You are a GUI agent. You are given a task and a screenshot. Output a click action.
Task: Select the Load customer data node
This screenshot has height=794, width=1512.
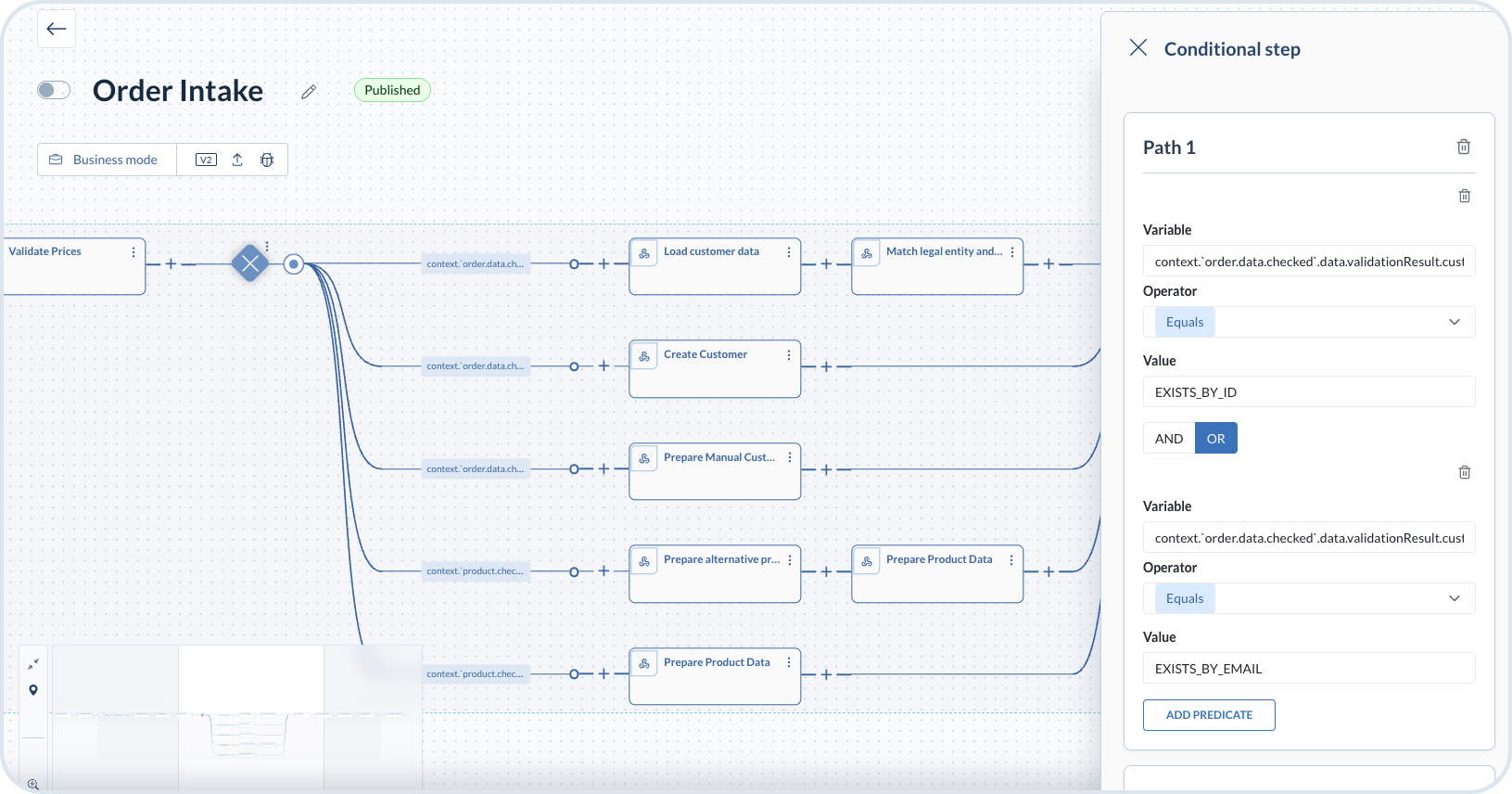pos(715,267)
